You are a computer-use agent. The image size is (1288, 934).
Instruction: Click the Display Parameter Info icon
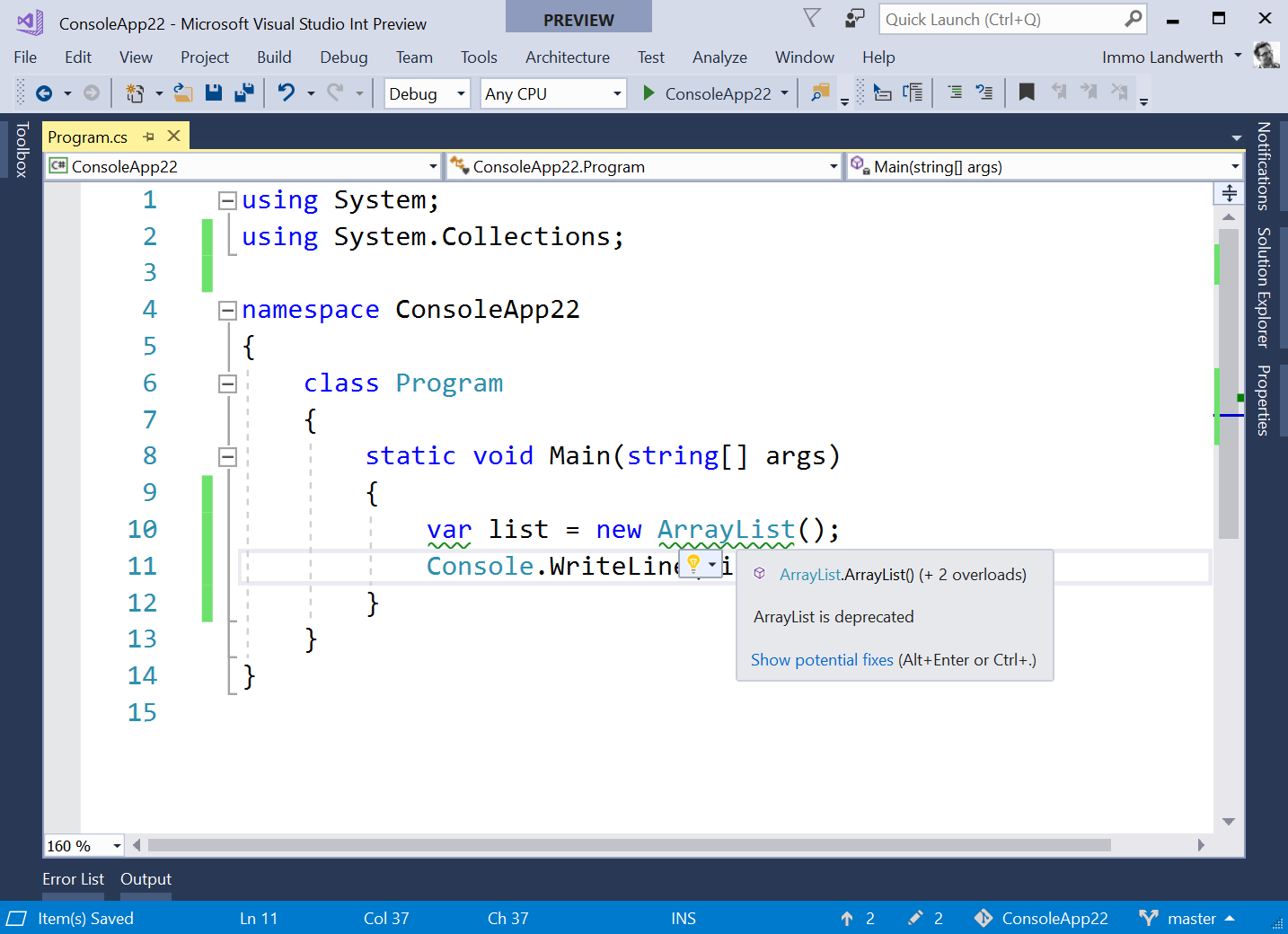pos(913,93)
